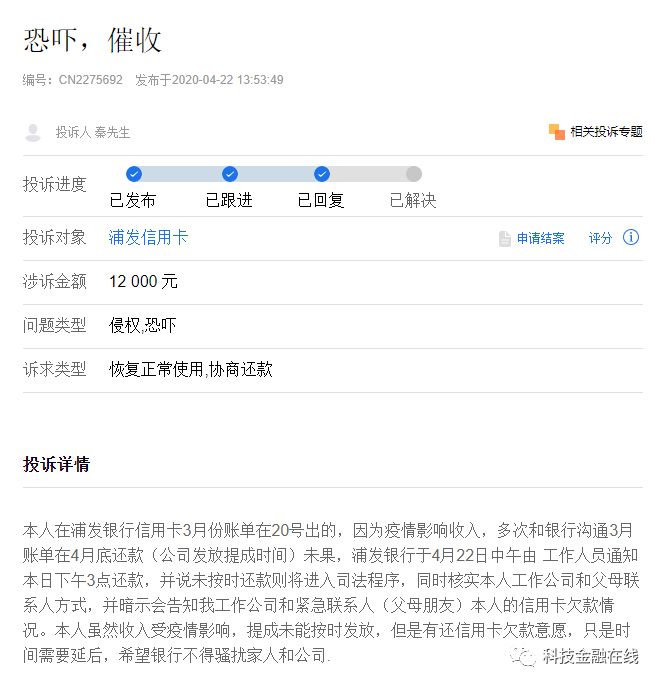
Task: Open the 浦发信用卡 complaint target link
Action: [148, 238]
